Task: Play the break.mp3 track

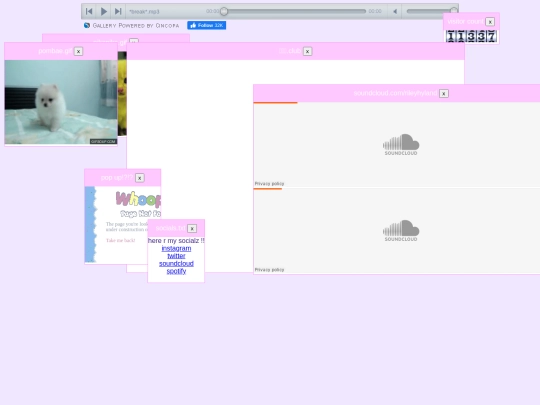Action: click(x=104, y=11)
